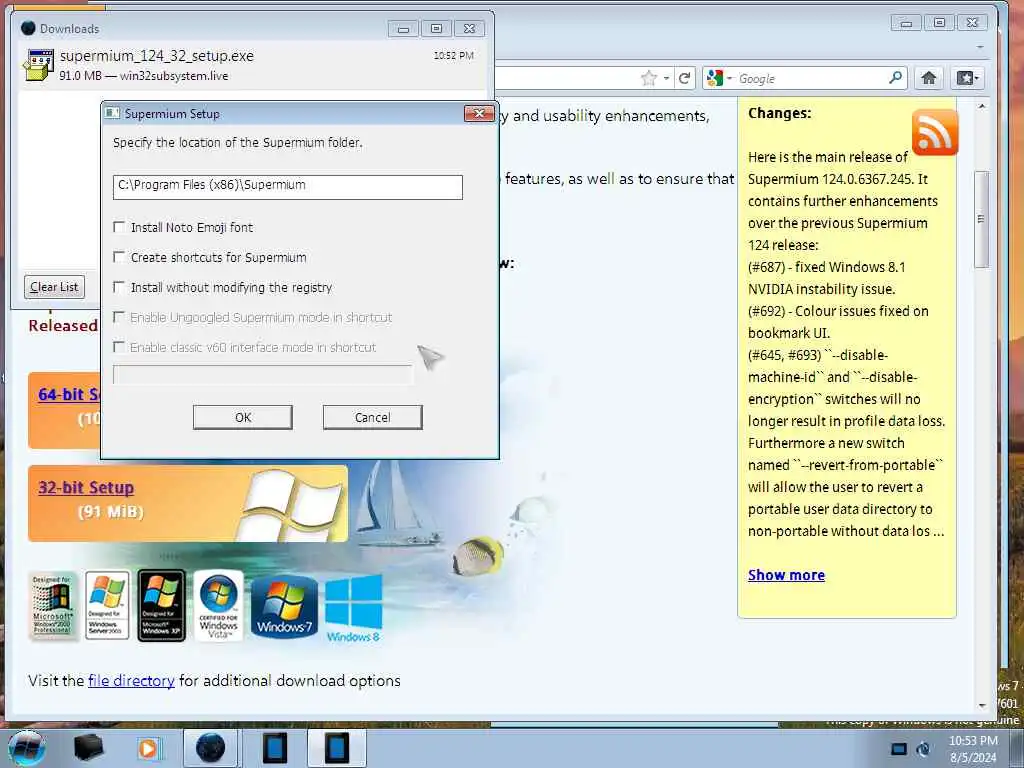Click the Designed for Windows XP badge

point(161,606)
